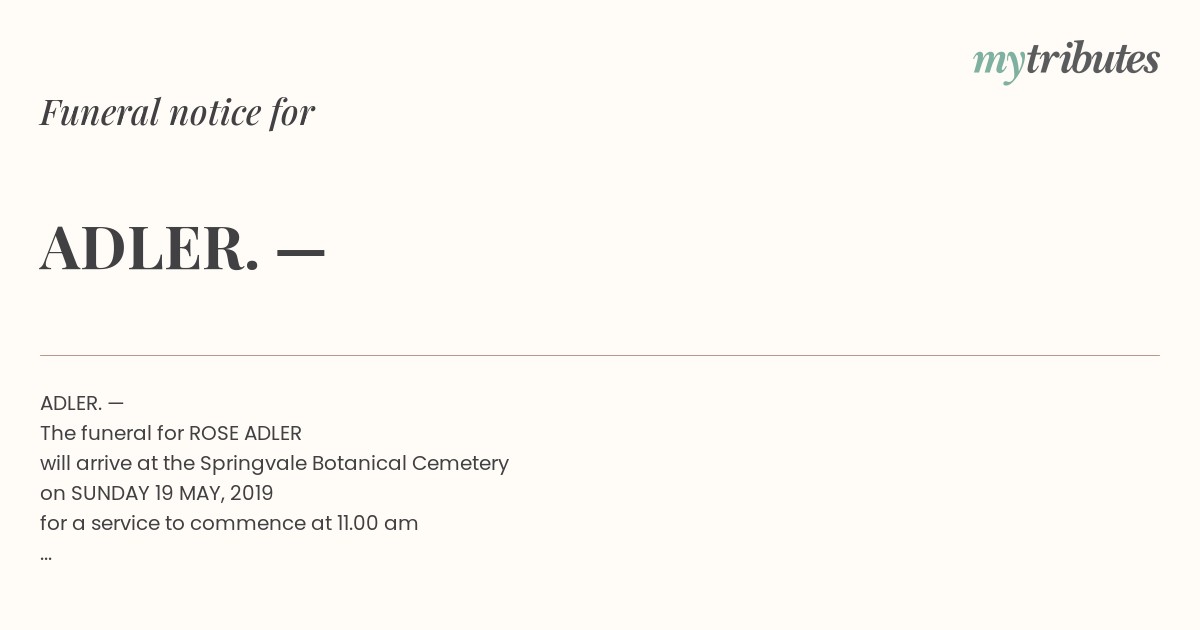Image resolution: width=1200 pixels, height=630 pixels.
Task: Select the 'Funeral notice for' heading
Action: [x=177, y=112]
